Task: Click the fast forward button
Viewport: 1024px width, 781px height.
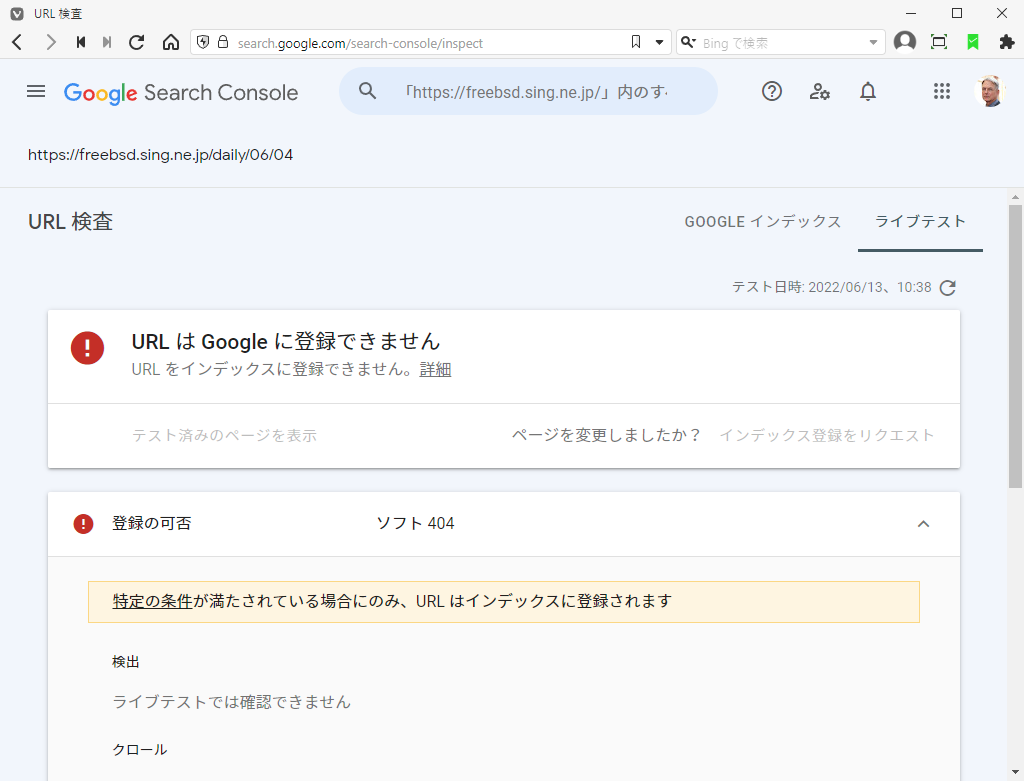Action: click(x=107, y=42)
